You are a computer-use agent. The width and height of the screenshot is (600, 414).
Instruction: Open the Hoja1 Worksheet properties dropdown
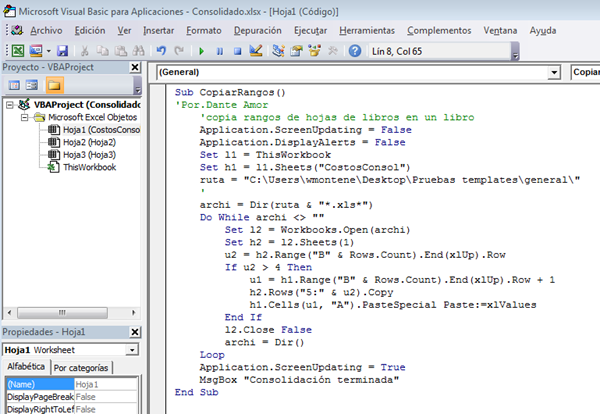click(x=133, y=350)
